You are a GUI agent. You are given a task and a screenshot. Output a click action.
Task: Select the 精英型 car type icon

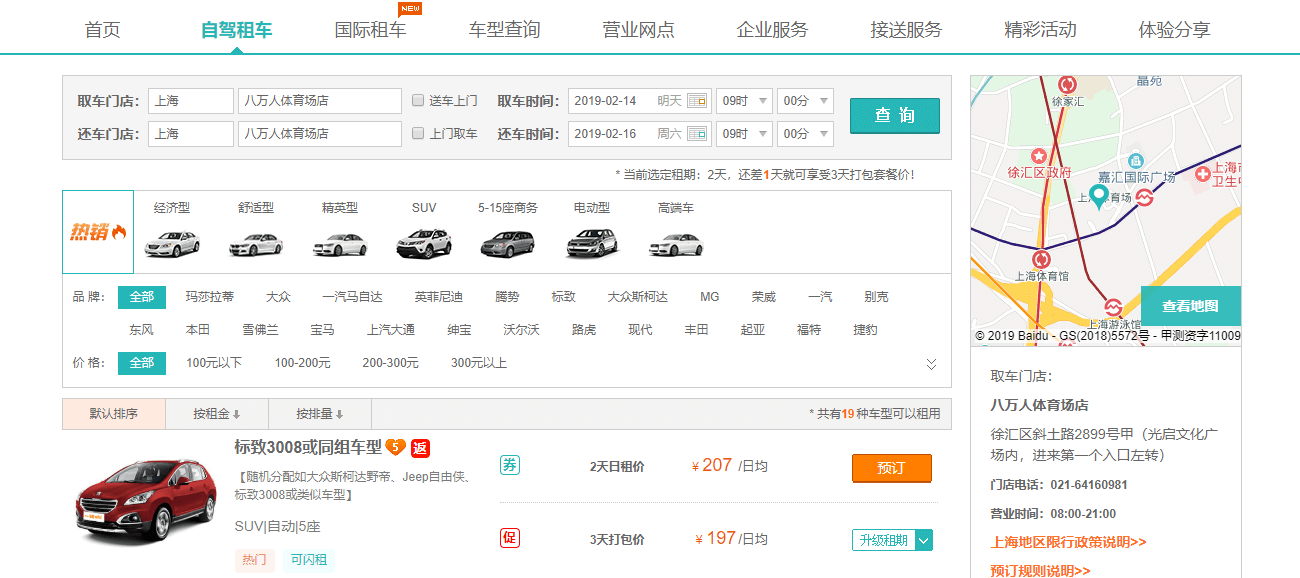pyautogui.click(x=340, y=243)
